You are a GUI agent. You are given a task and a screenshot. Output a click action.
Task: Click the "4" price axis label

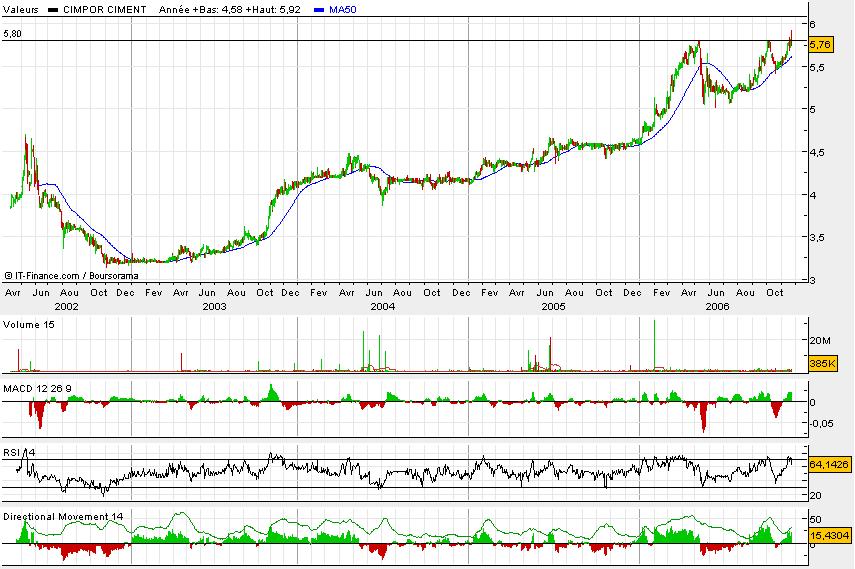pos(812,195)
